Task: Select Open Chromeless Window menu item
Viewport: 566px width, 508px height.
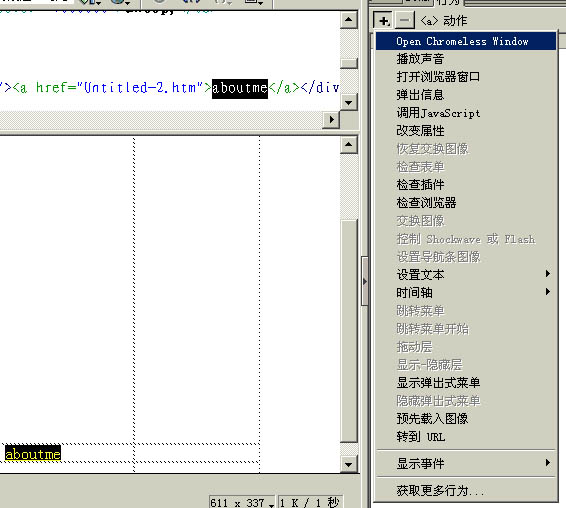Action: [466, 41]
